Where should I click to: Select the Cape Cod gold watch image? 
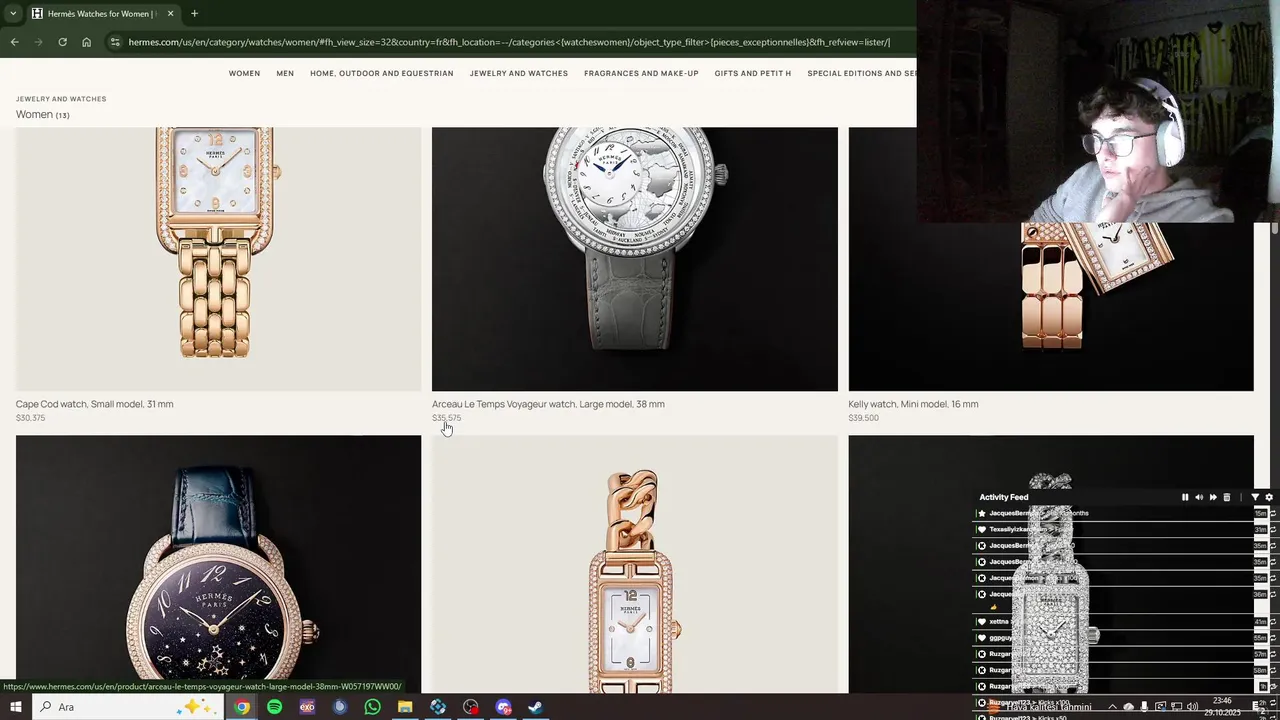218,258
